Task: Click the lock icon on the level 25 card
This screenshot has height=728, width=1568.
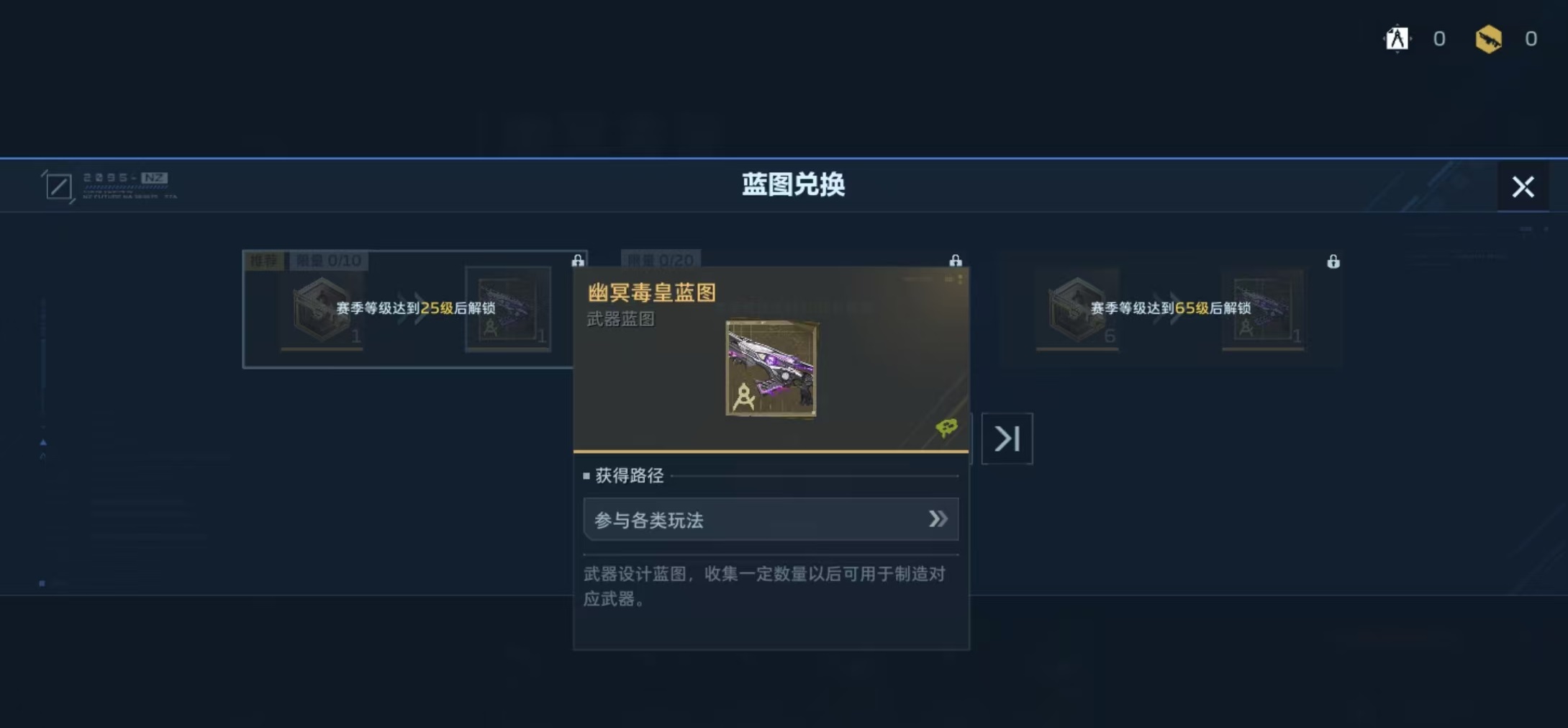Action: tap(578, 261)
